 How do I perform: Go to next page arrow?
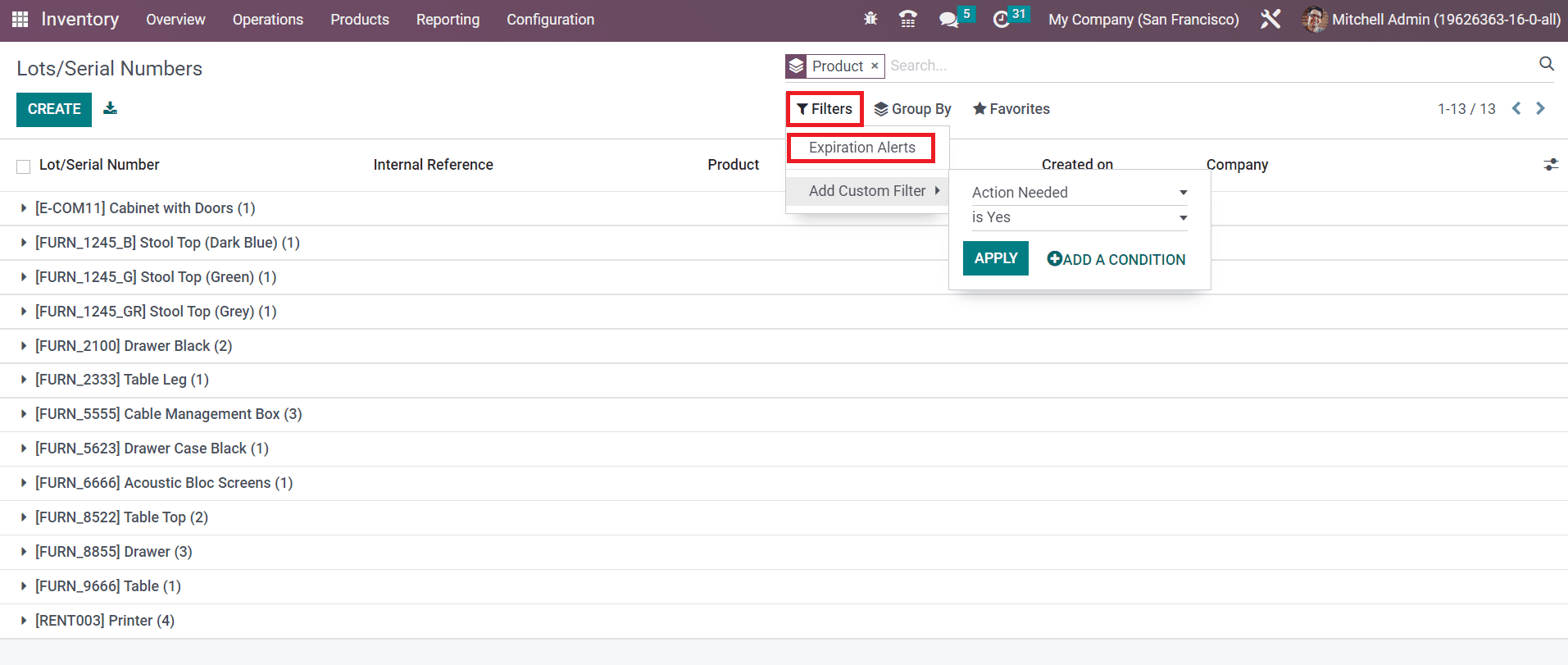pyautogui.click(x=1540, y=108)
